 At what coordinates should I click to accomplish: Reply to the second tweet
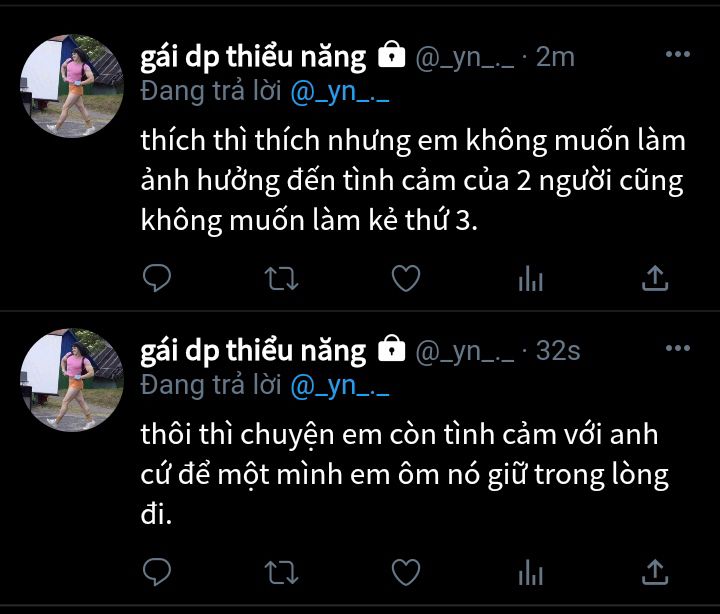tap(157, 572)
